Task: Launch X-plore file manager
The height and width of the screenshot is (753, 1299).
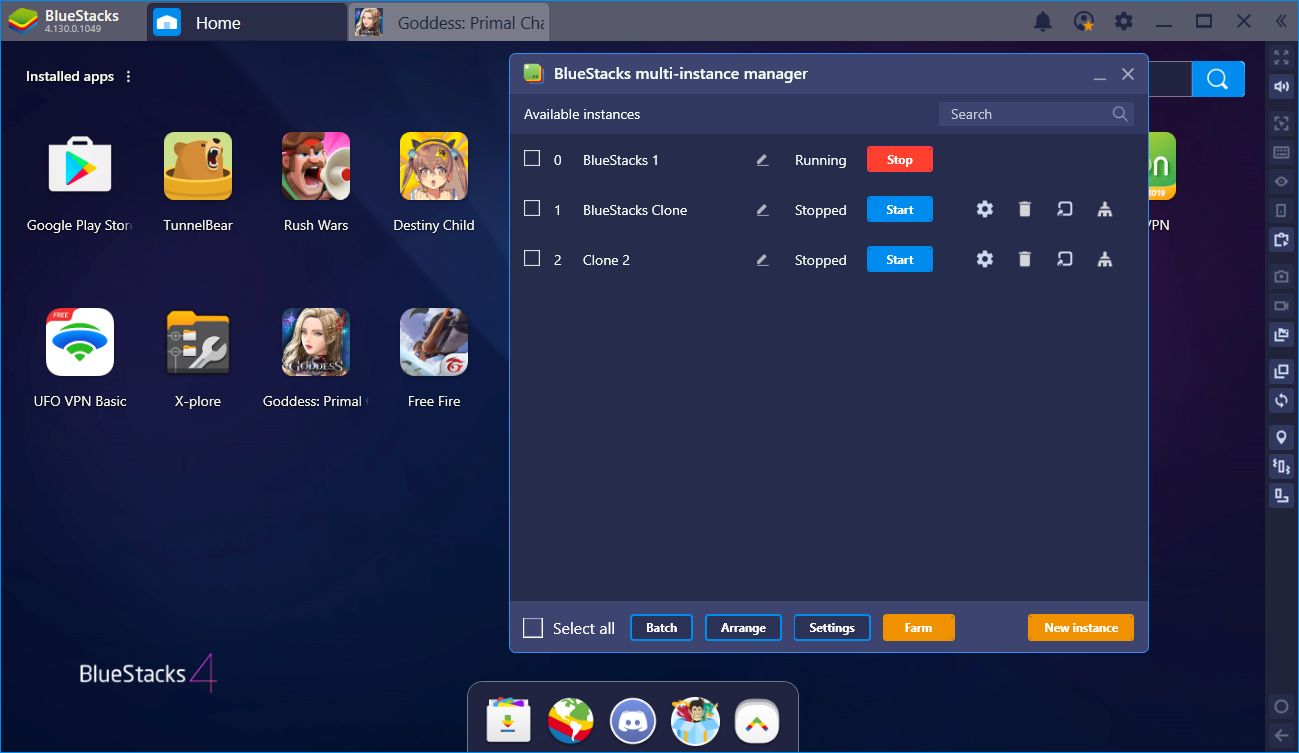Action: [198, 342]
